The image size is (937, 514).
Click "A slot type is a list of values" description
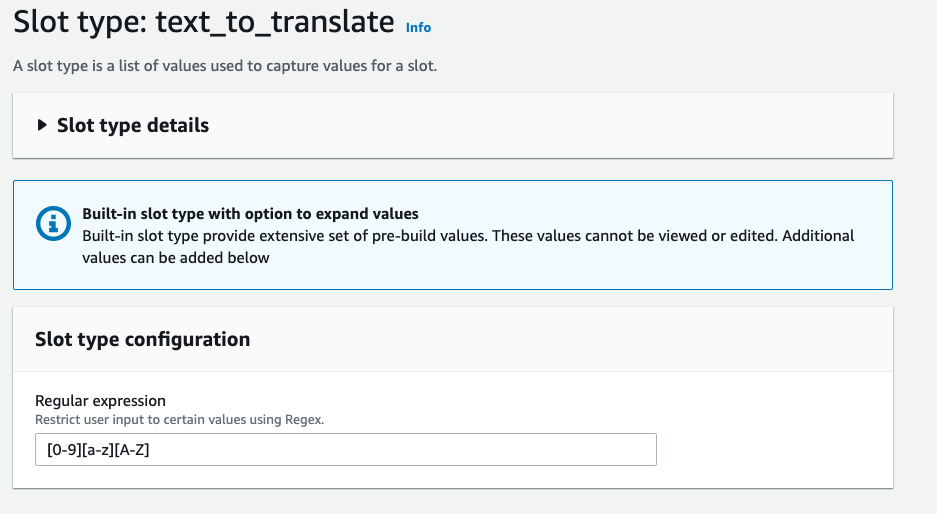pyautogui.click(x=225, y=66)
